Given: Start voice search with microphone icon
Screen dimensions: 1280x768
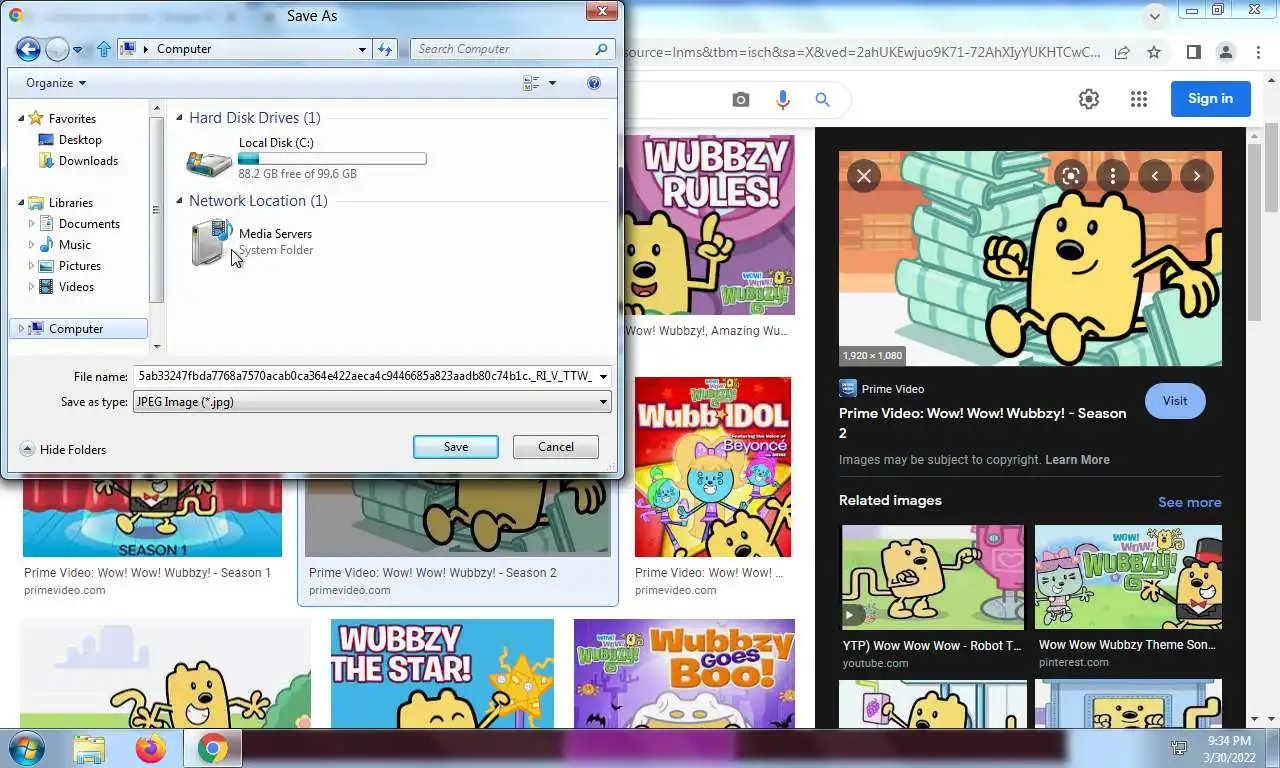Looking at the screenshot, I should tap(782, 99).
